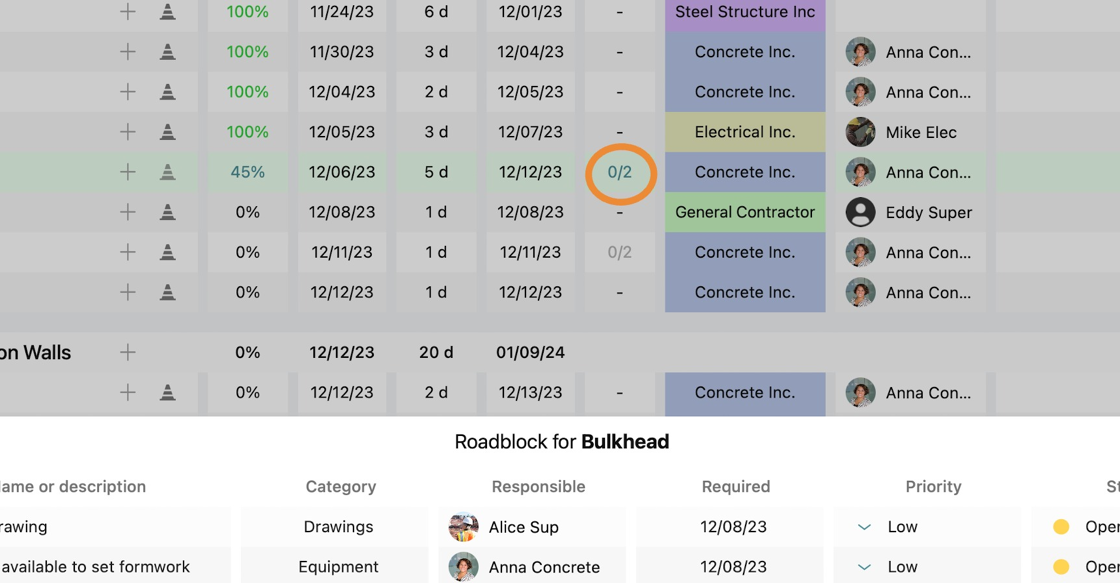Image resolution: width=1120 pixels, height=583 pixels.
Task: Click the 45% progress value
Action: [247, 172]
